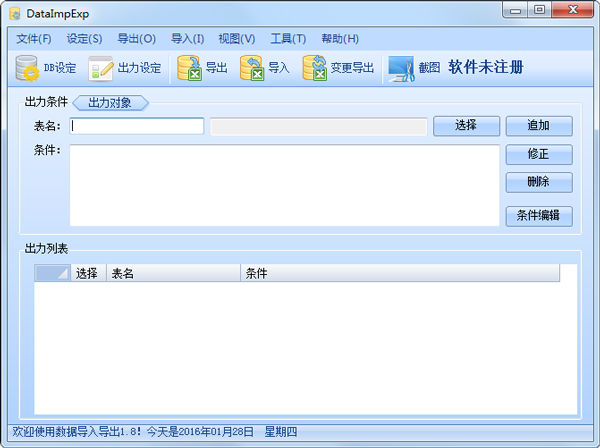Focus the 表名 table name input field
The height and width of the screenshot is (448, 600).
pos(137,126)
